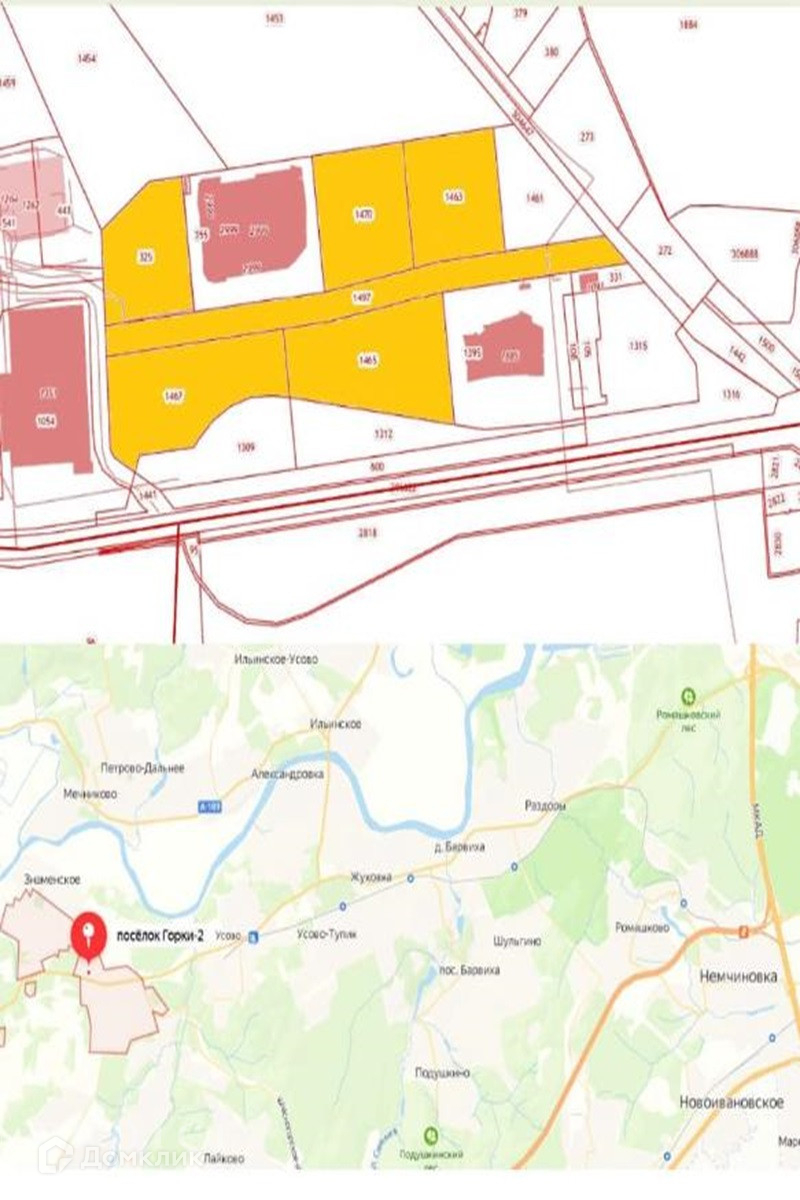The image size is (800, 1200).
Task: Click the red building labeled 1054
Action: click(45, 390)
